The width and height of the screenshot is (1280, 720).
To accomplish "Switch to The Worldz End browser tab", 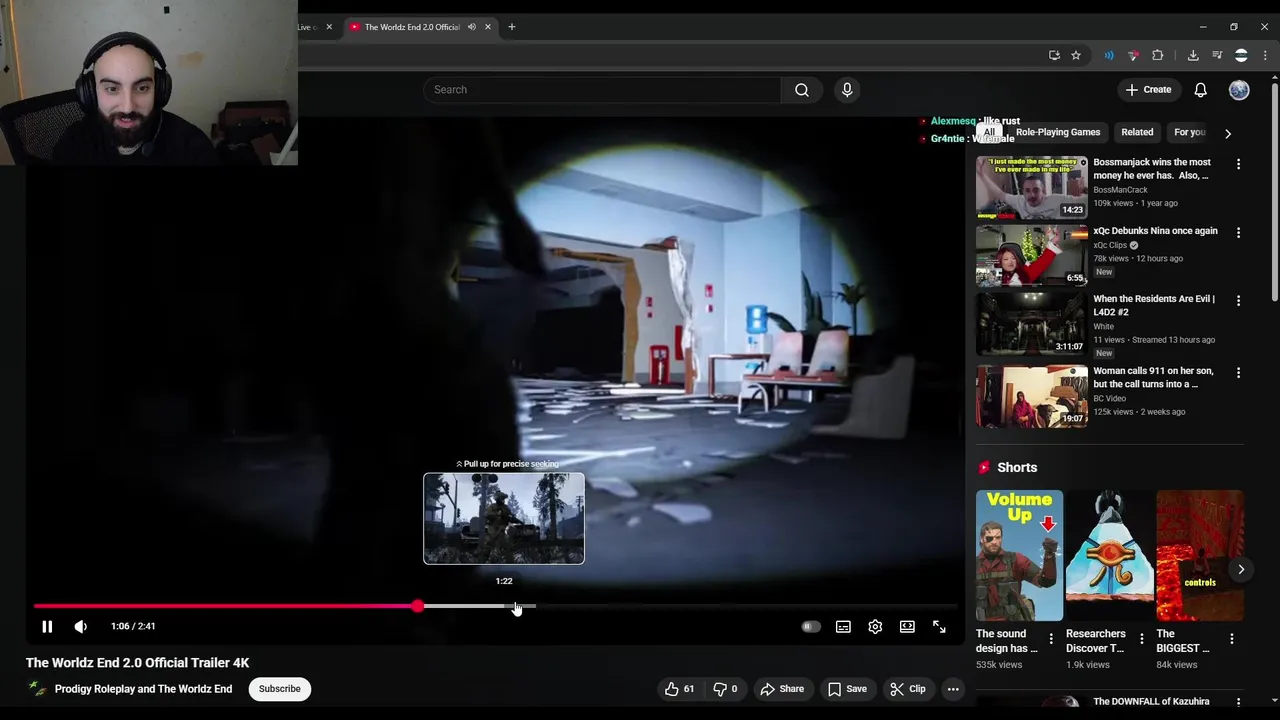I will coord(412,27).
